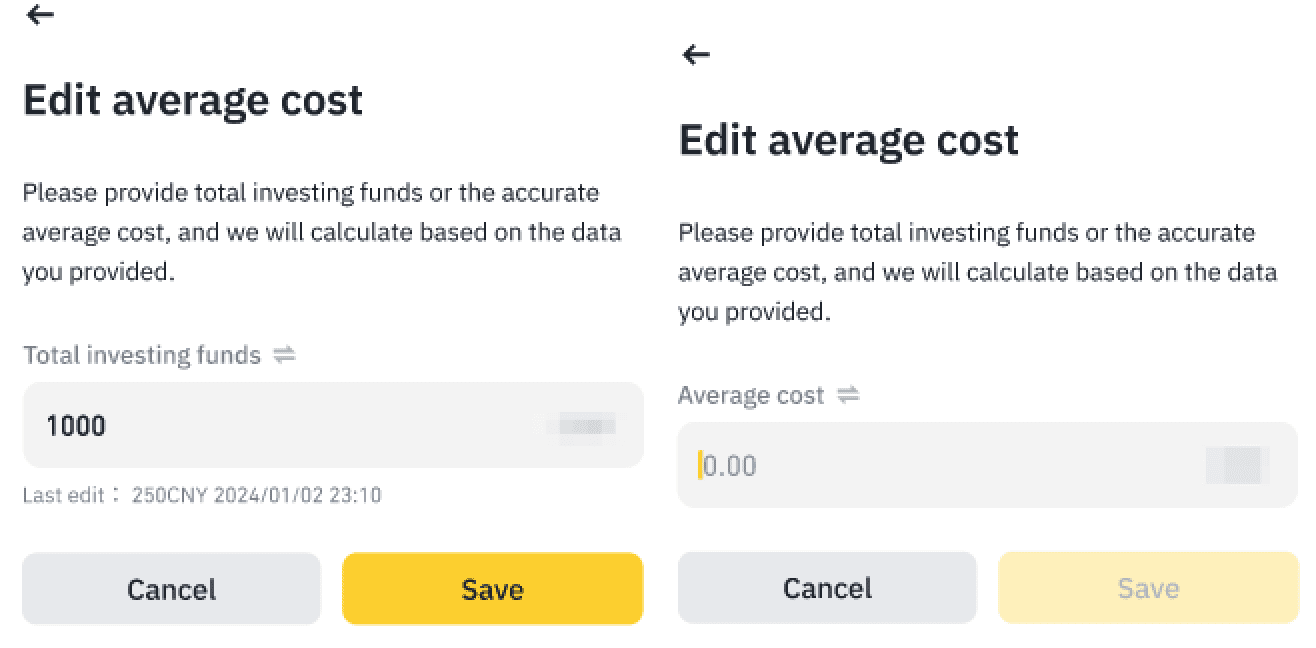Click the description paragraph above the Average cost label
This screenshot has height=648, width=1316.
pyautogui.click(x=977, y=272)
